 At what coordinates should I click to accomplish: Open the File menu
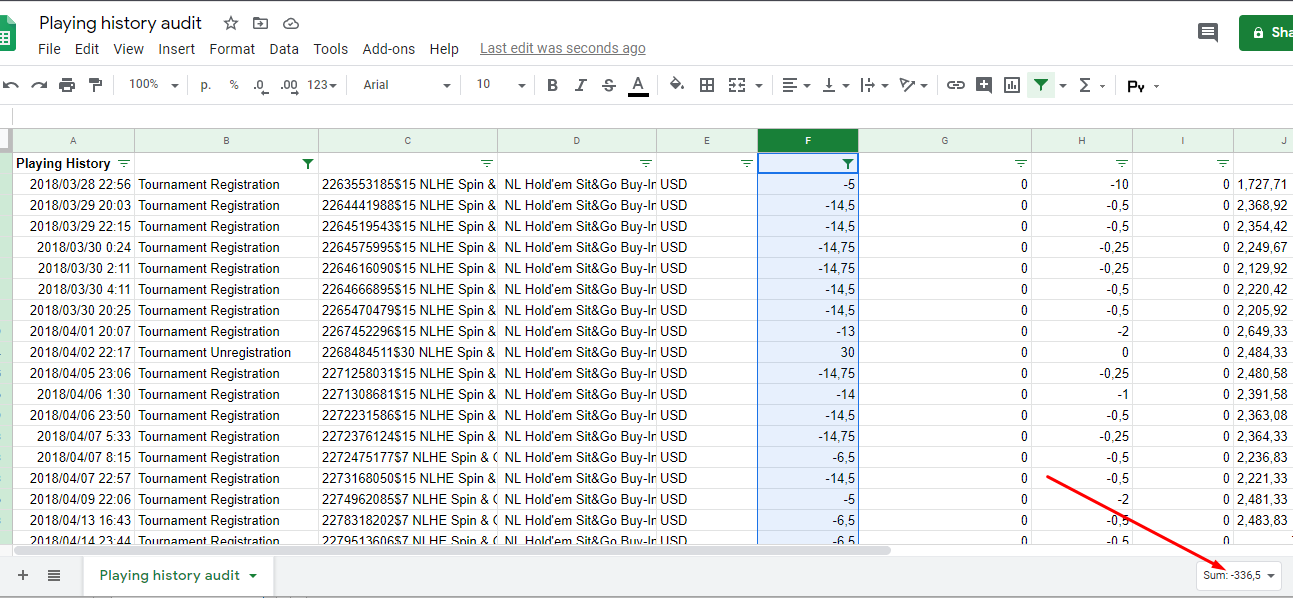[49, 49]
